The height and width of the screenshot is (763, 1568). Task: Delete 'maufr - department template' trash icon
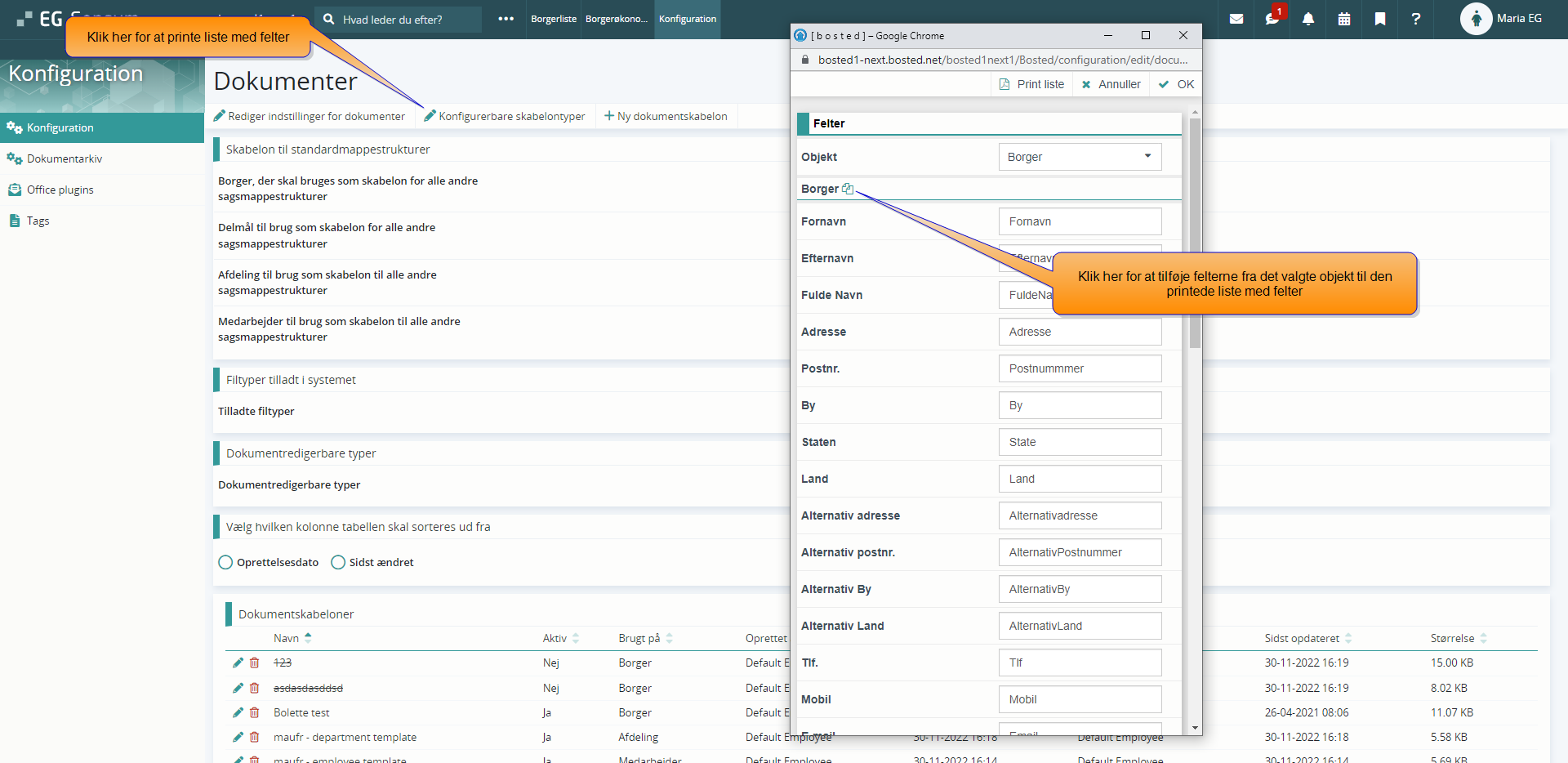255,737
